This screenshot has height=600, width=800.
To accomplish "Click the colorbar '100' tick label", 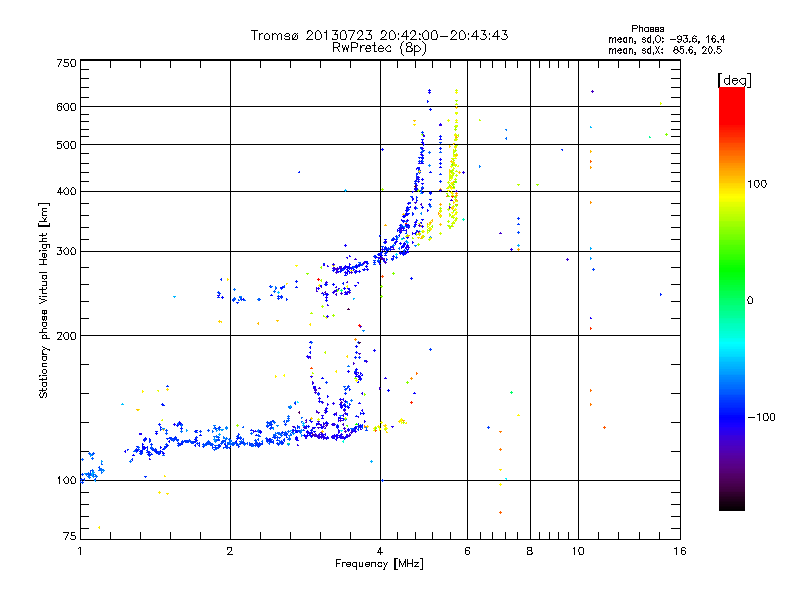I will point(757,184).
